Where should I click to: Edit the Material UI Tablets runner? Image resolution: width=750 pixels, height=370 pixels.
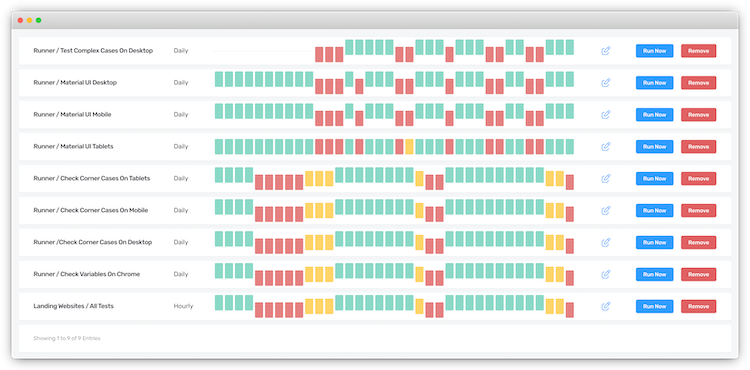coord(606,147)
